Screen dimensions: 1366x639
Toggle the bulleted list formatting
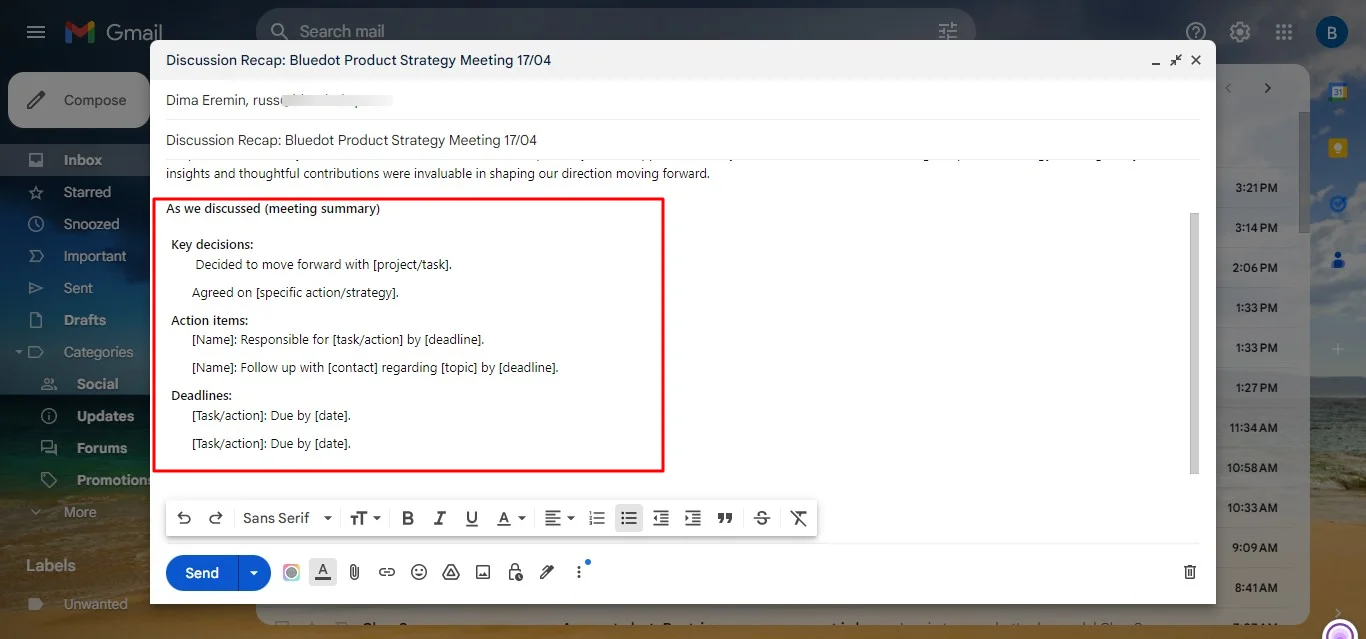point(629,518)
